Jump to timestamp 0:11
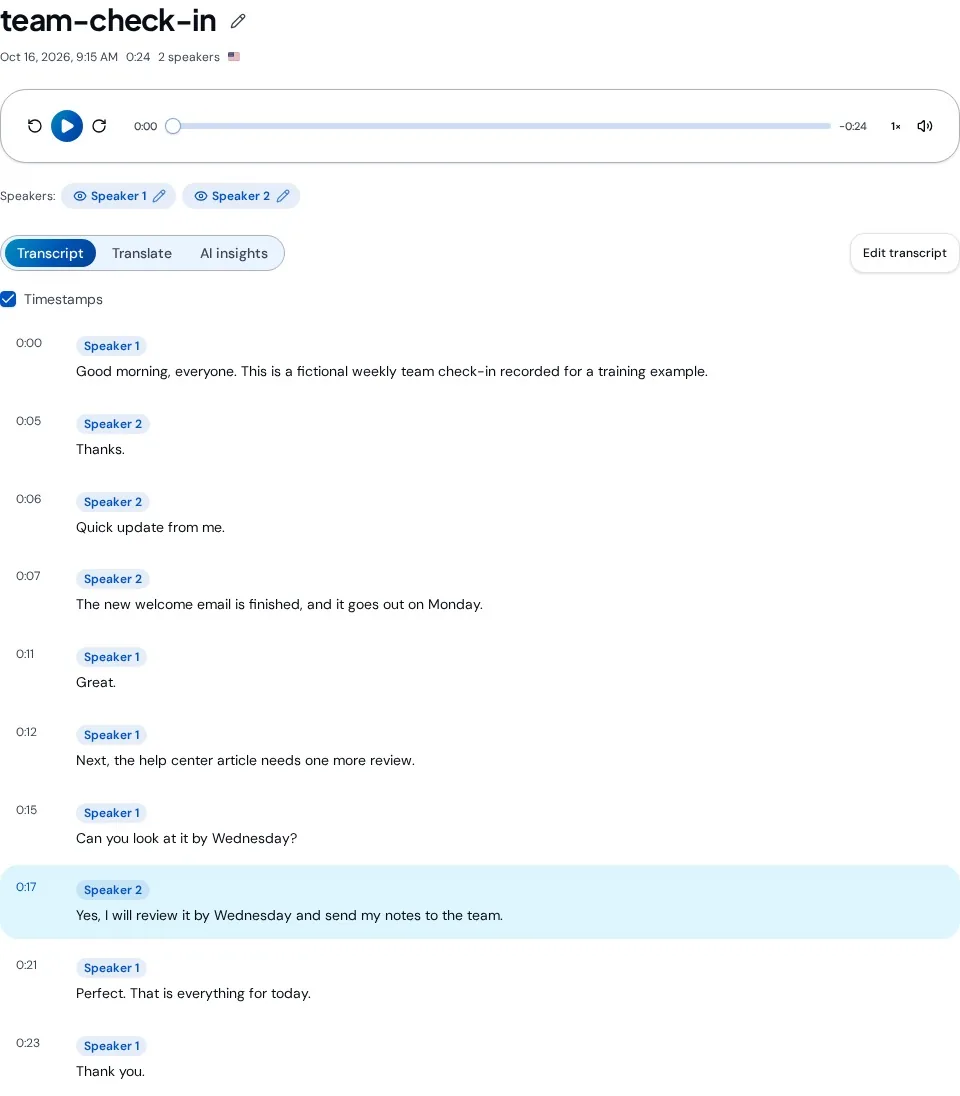Viewport: 960px width, 1096px height. coord(25,654)
